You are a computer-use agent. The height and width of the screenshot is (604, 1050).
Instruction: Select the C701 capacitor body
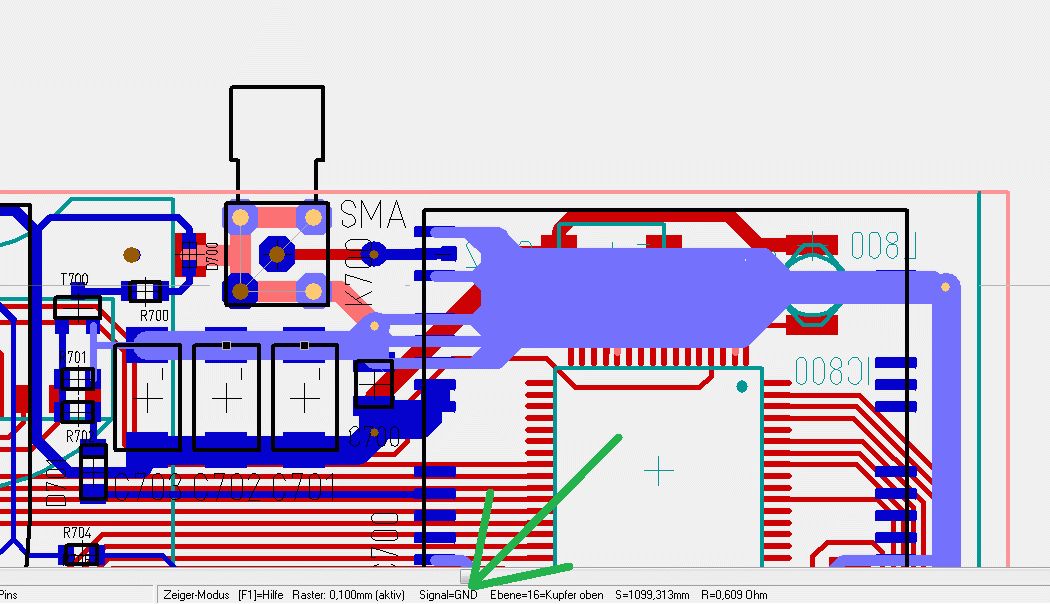[305, 397]
